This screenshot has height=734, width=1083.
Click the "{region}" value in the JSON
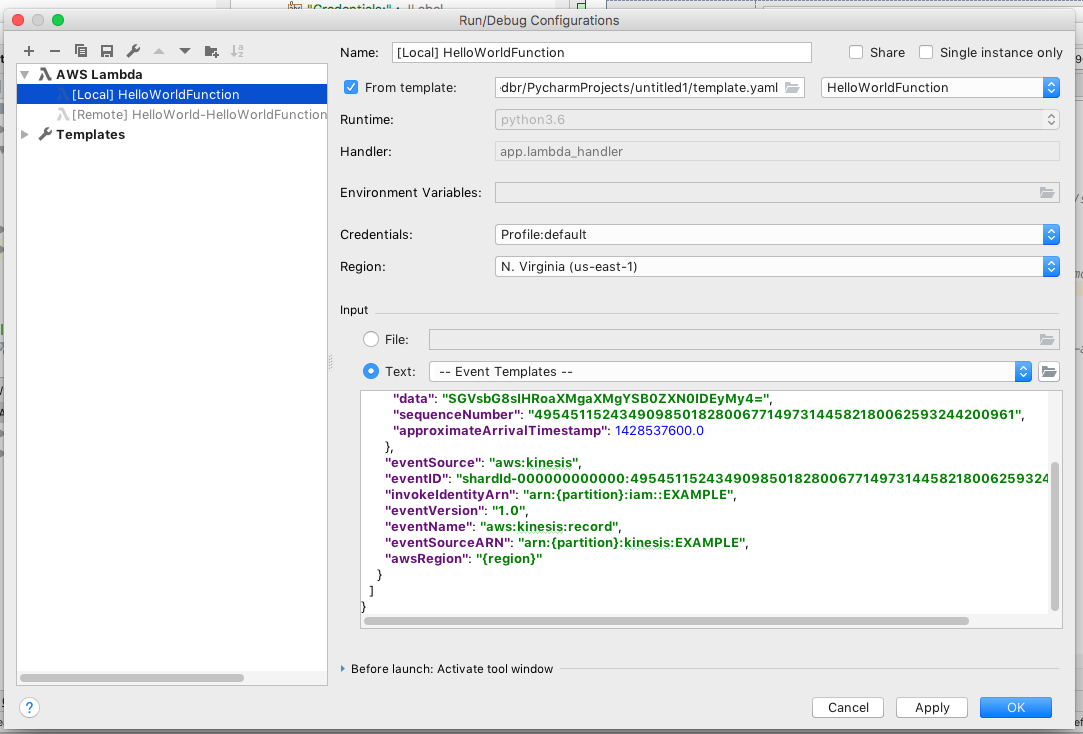click(509, 559)
